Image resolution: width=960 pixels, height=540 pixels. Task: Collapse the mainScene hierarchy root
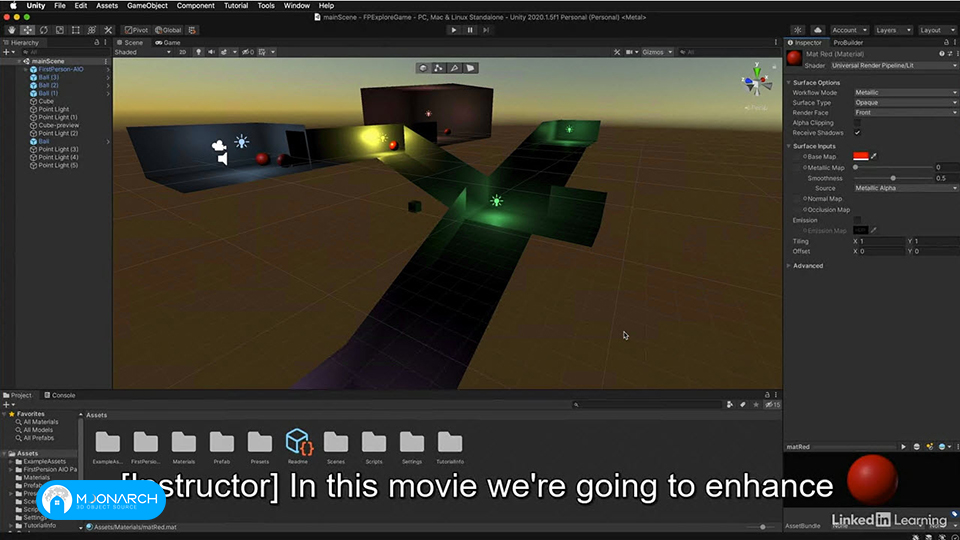pyautogui.click(x=19, y=61)
